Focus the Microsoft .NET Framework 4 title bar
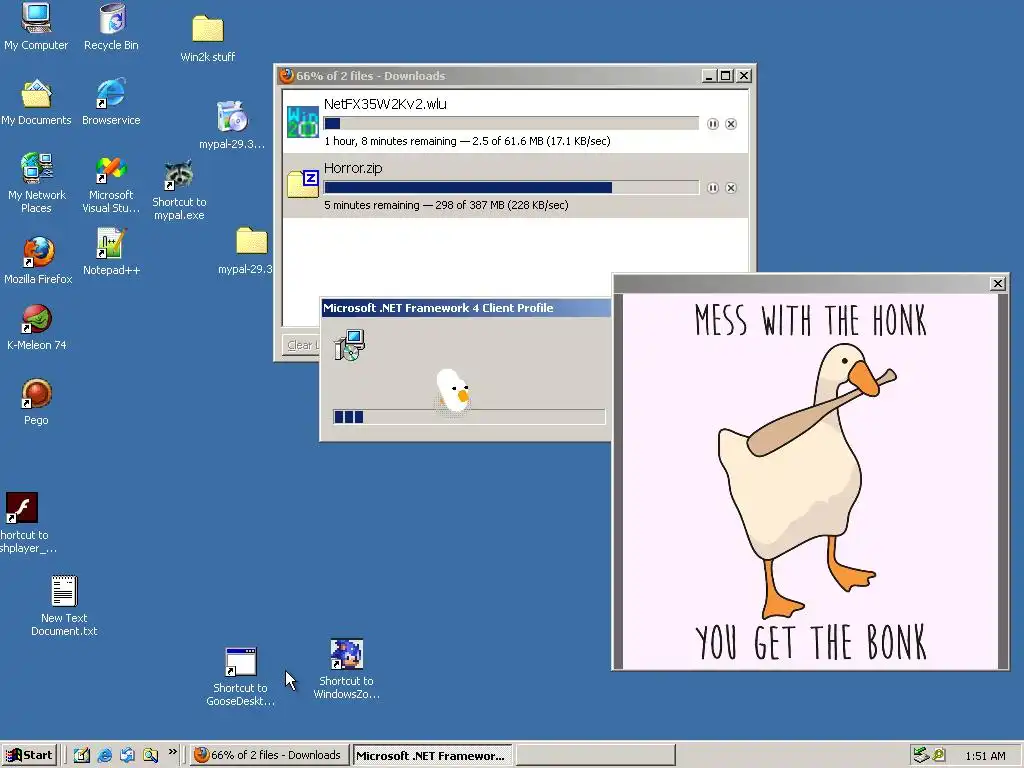Image resolution: width=1024 pixels, height=768 pixels. (x=466, y=308)
